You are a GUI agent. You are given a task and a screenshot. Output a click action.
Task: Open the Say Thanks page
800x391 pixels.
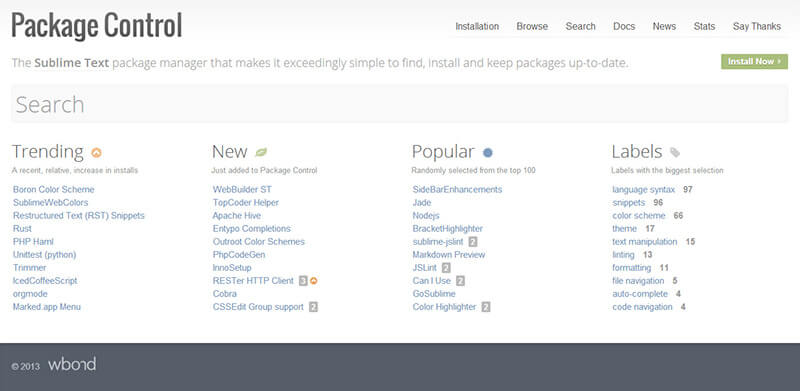(757, 27)
